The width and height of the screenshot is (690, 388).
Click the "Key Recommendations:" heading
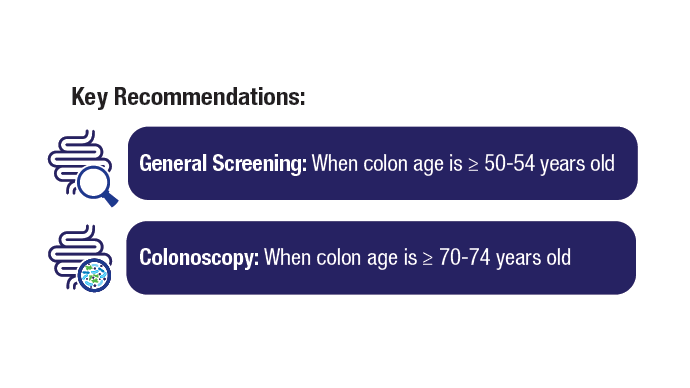(188, 97)
